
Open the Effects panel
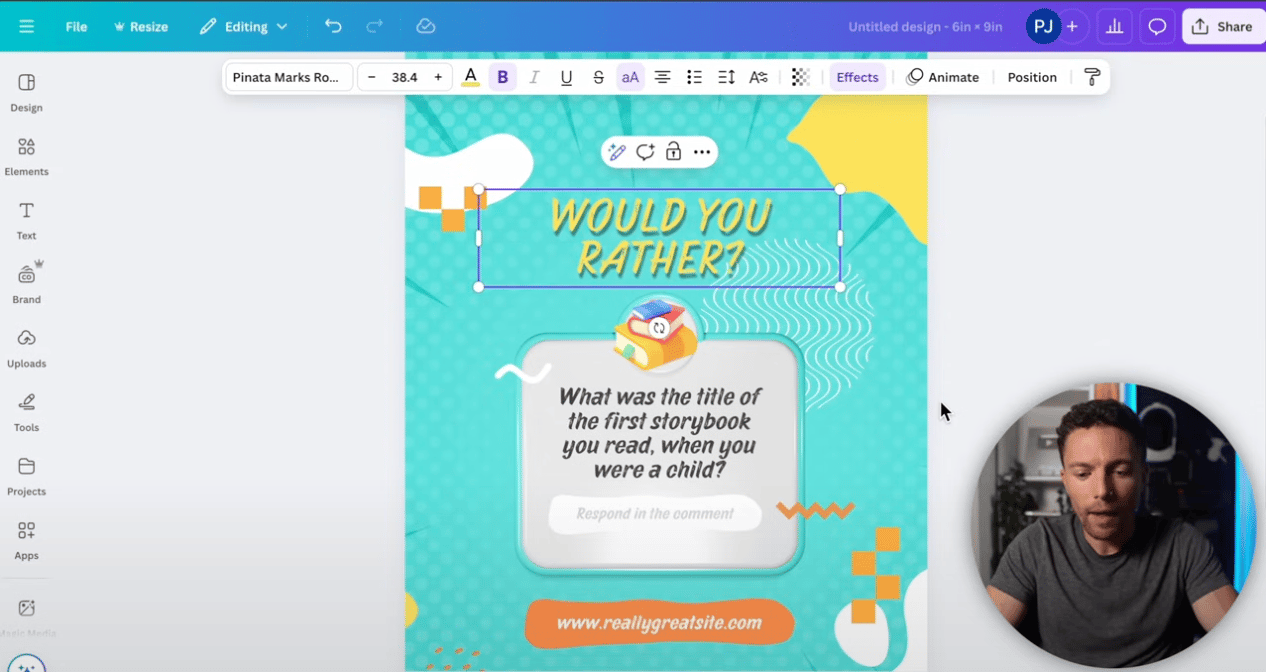(x=857, y=77)
